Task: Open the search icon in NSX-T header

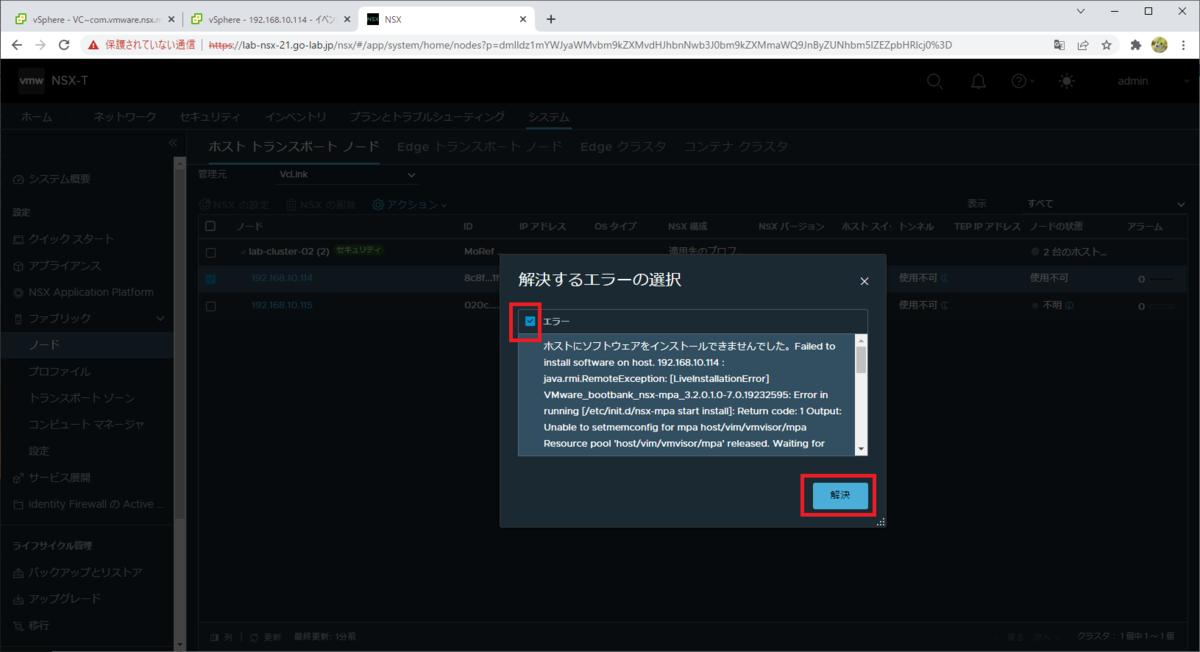Action: coord(934,81)
